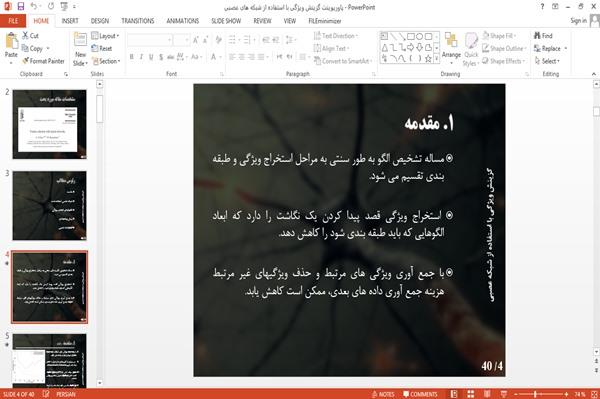Open the REVIEW tab
Screen dimensions: 600x399
coord(262,21)
